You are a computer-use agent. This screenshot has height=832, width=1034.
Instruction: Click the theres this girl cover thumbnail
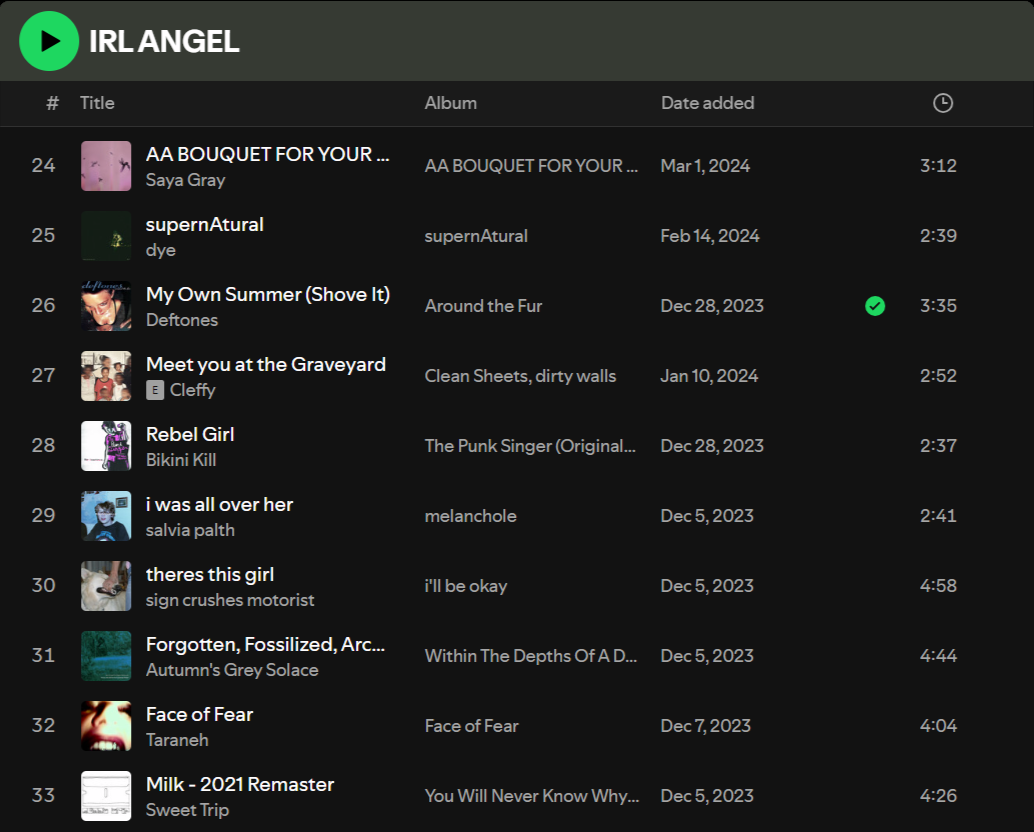point(106,585)
